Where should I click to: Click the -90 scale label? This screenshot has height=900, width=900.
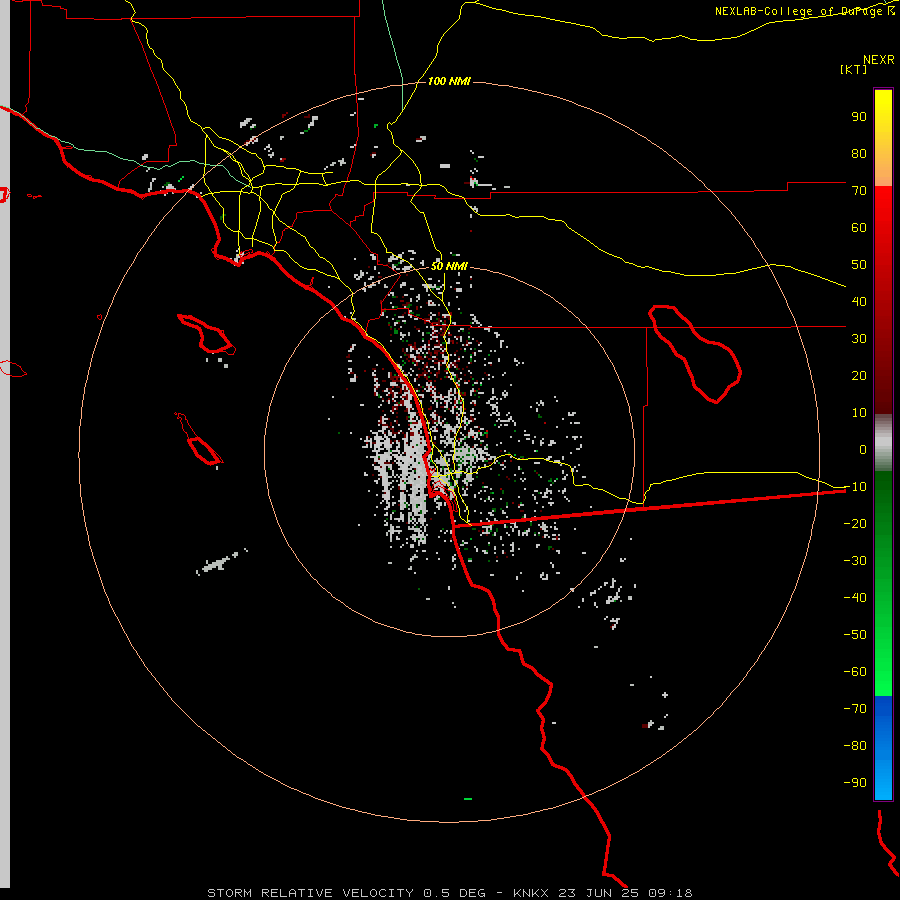point(855,783)
